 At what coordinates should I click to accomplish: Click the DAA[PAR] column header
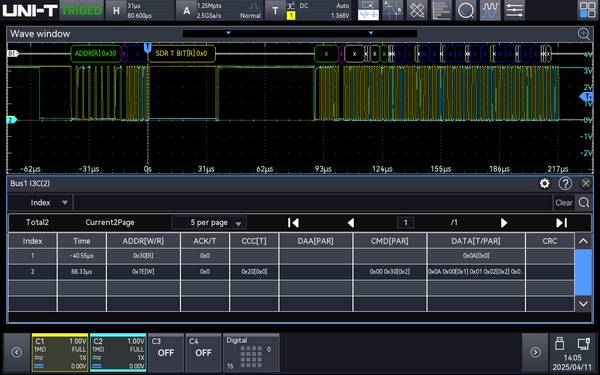point(316,241)
